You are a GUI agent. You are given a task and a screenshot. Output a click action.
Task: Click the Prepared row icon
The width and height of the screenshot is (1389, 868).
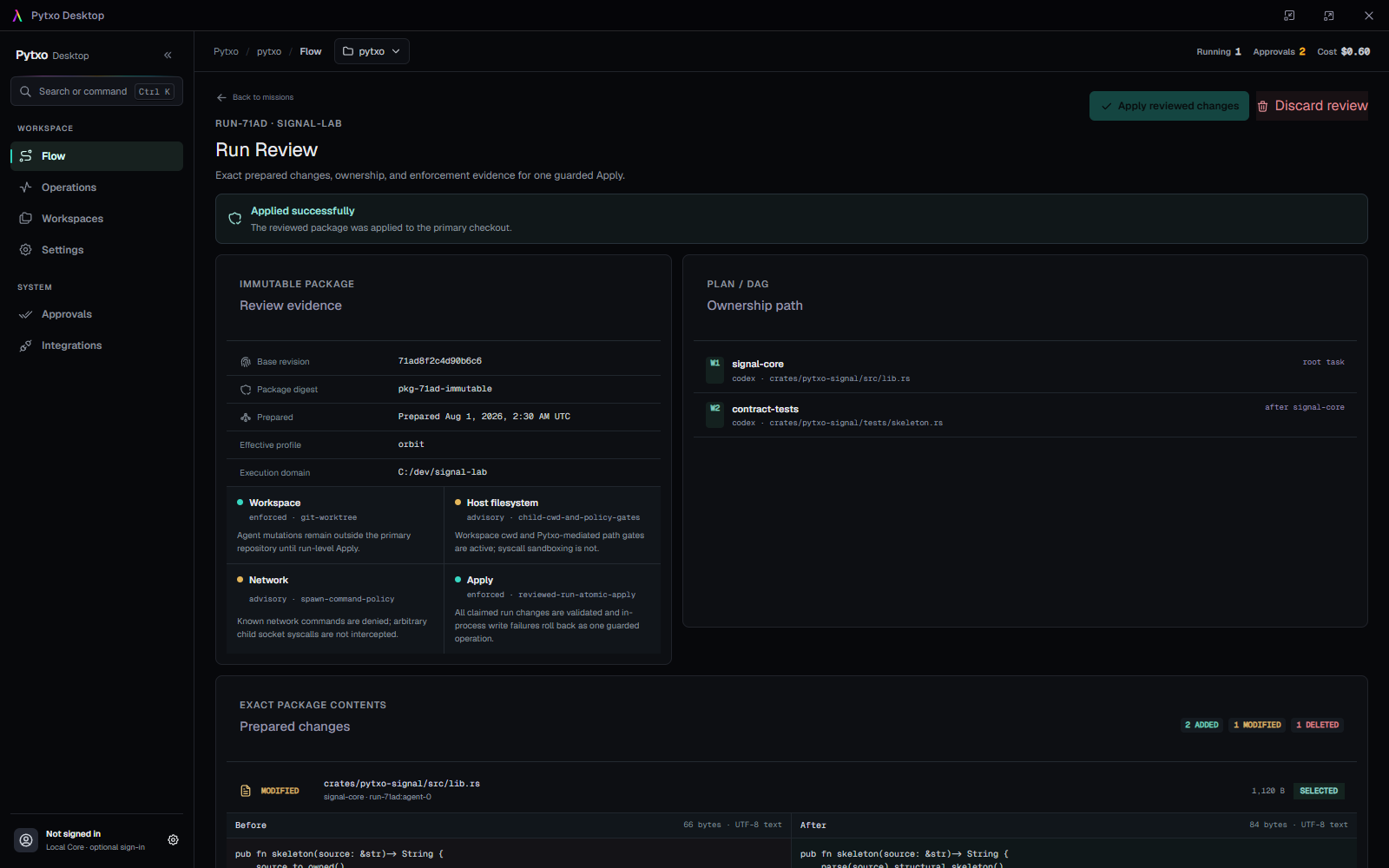(246, 418)
